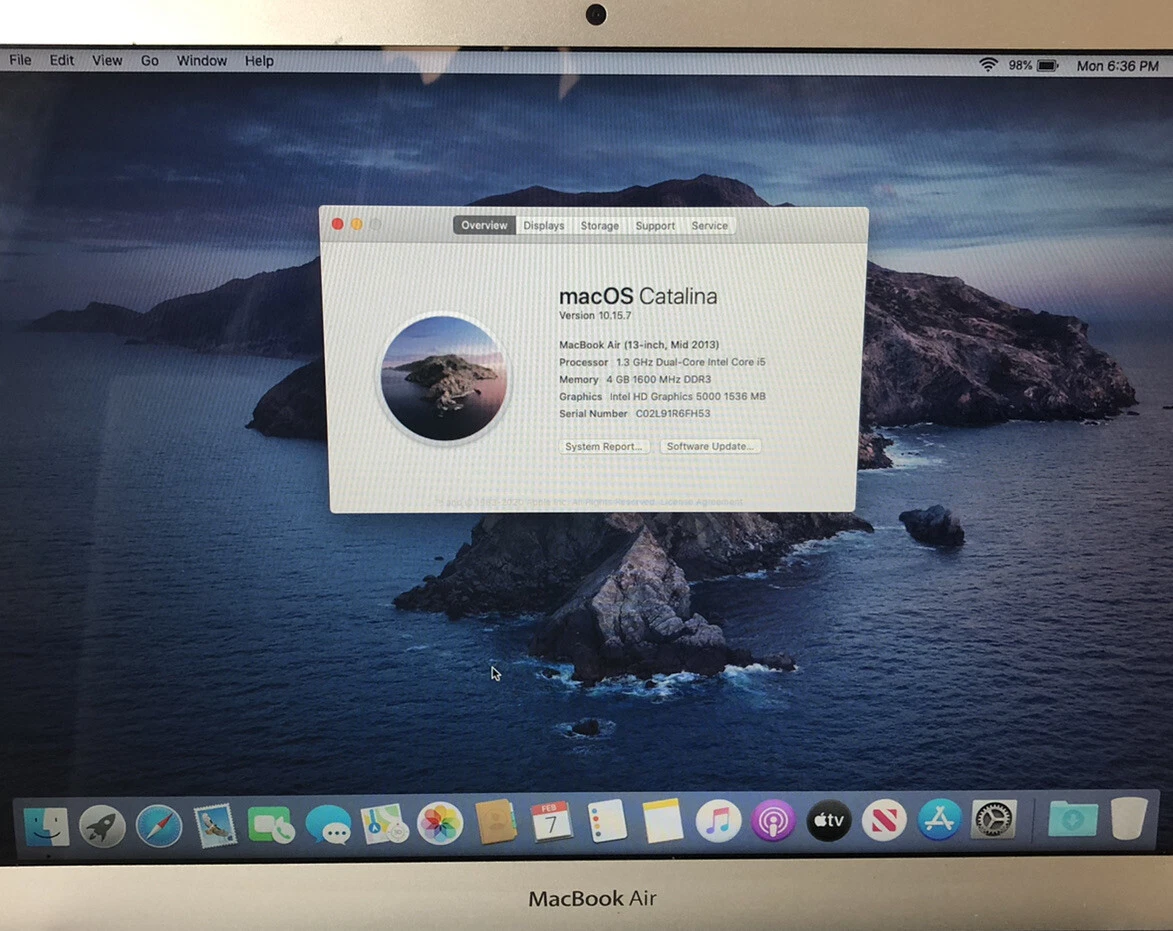
Task: Open purple Podcasts app in Dock
Action: click(774, 820)
